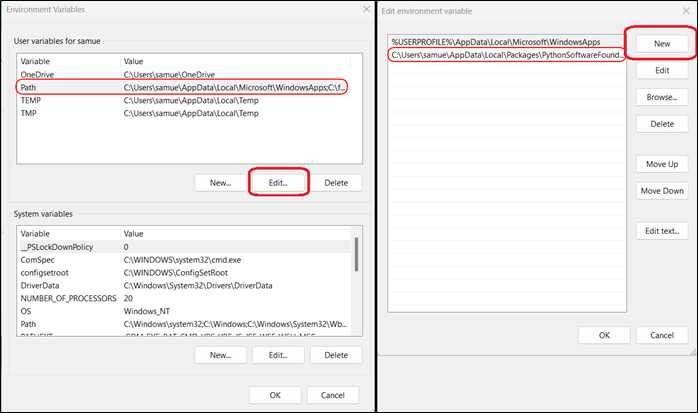
Task: Click Delete under system variables
Action: point(336,355)
